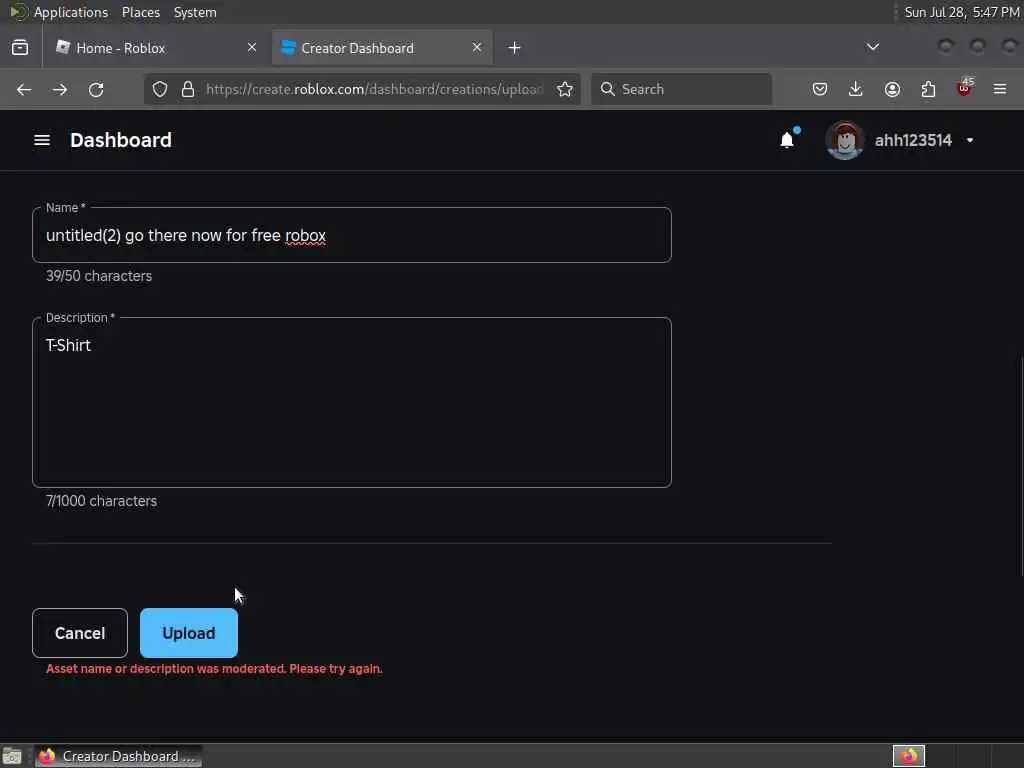Click the Upload button

pyautogui.click(x=189, y=633)
